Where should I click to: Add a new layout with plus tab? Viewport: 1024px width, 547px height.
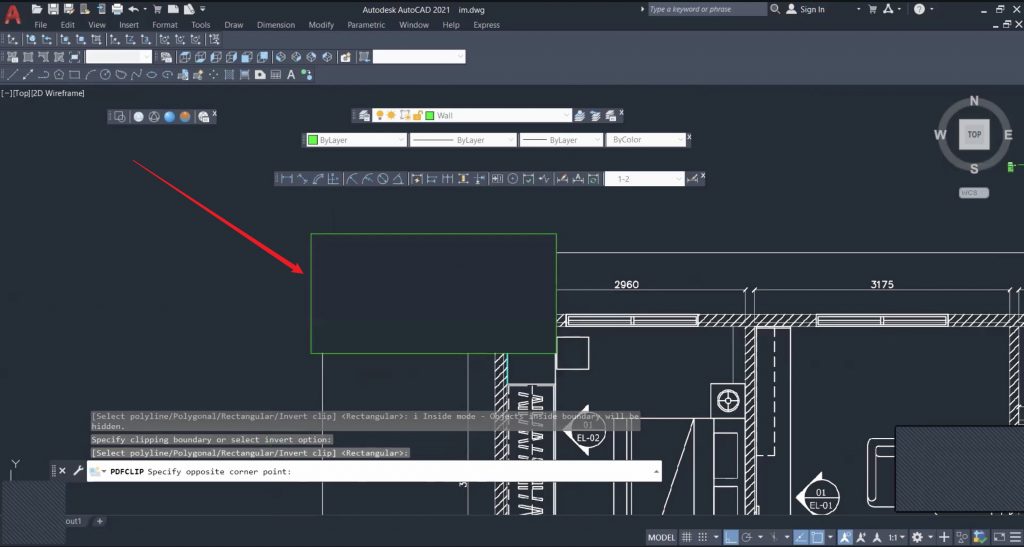[99, 522]
